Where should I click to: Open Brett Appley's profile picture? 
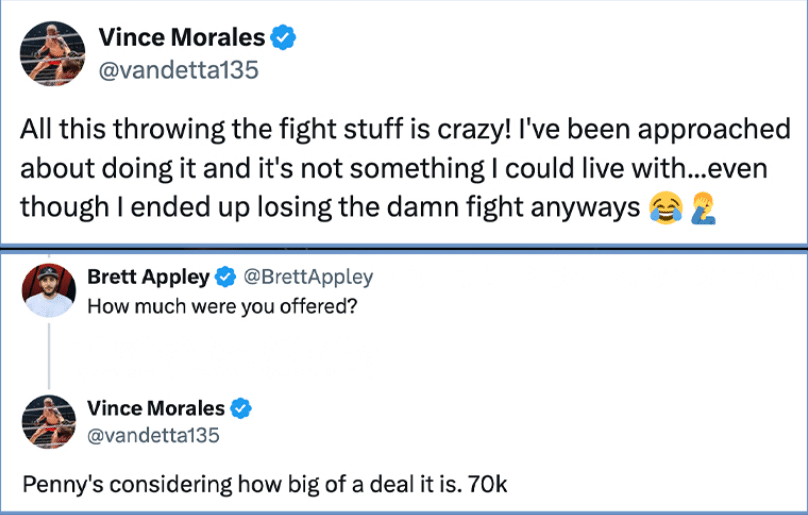click(x=49, y=290)
